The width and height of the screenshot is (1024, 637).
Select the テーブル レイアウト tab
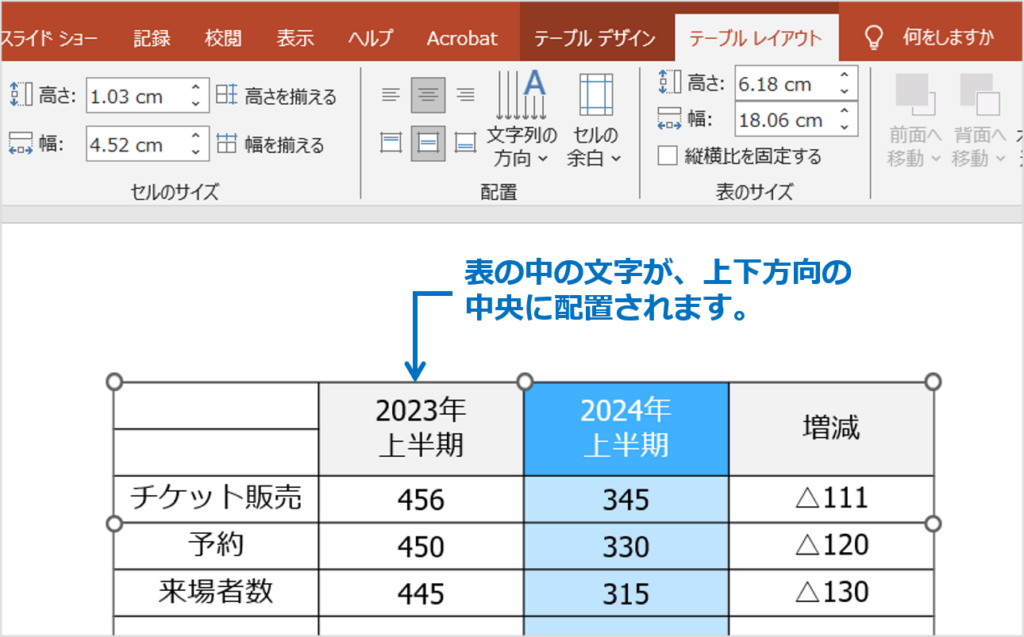click(756, 39)
